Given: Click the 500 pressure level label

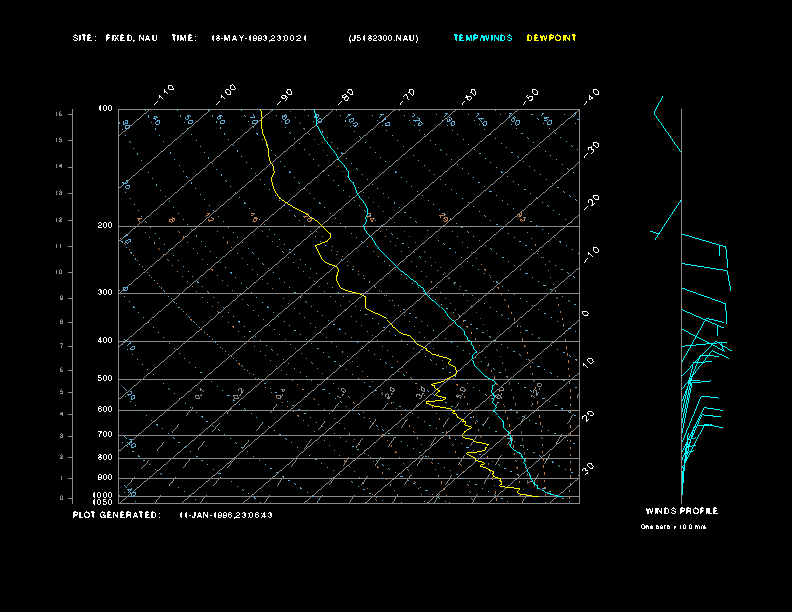Looking at the screenshot, I should [105, 379].
